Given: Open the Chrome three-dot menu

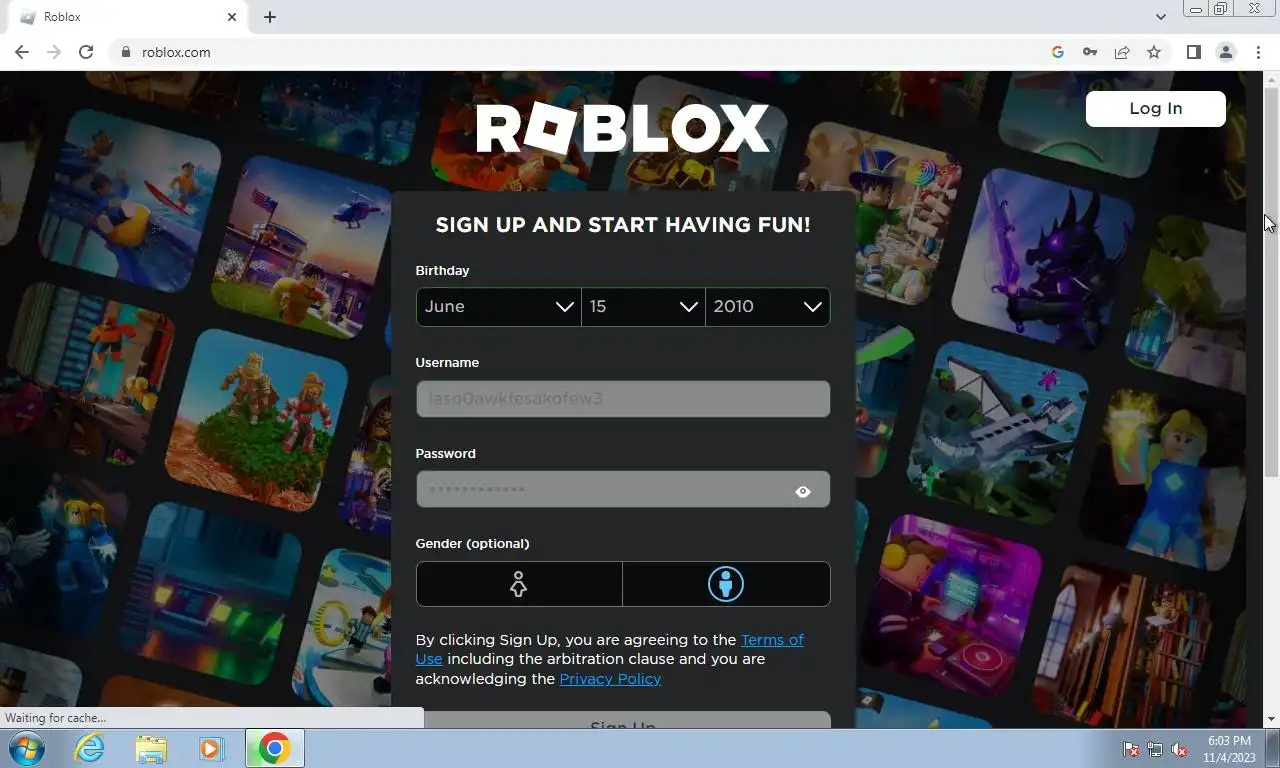Looking at the screenshot, I should point(1258,52).
